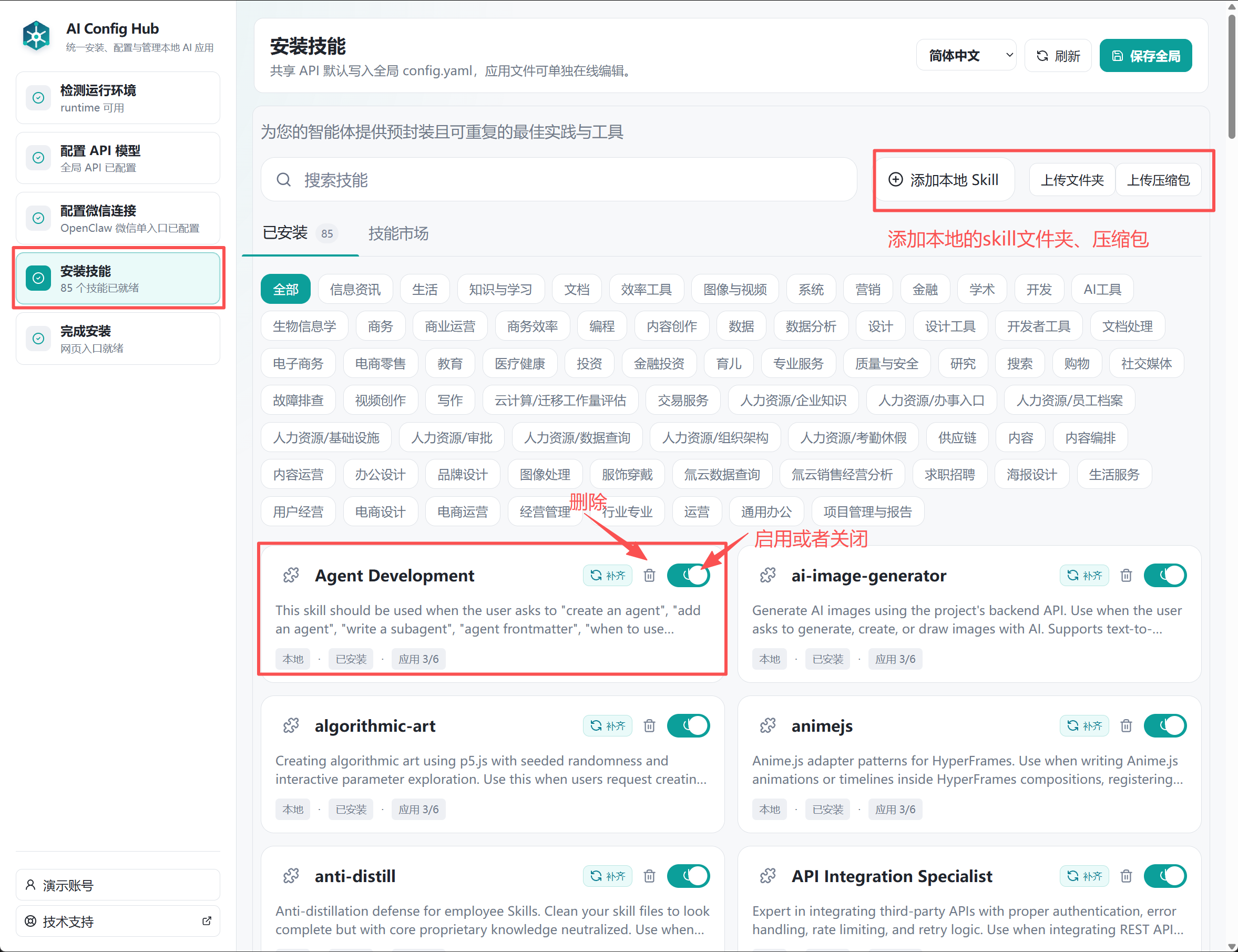Screen dimensions: 1238x952
Task: Click puzzle icon of animejs
Action: click(x=768, y=726)
